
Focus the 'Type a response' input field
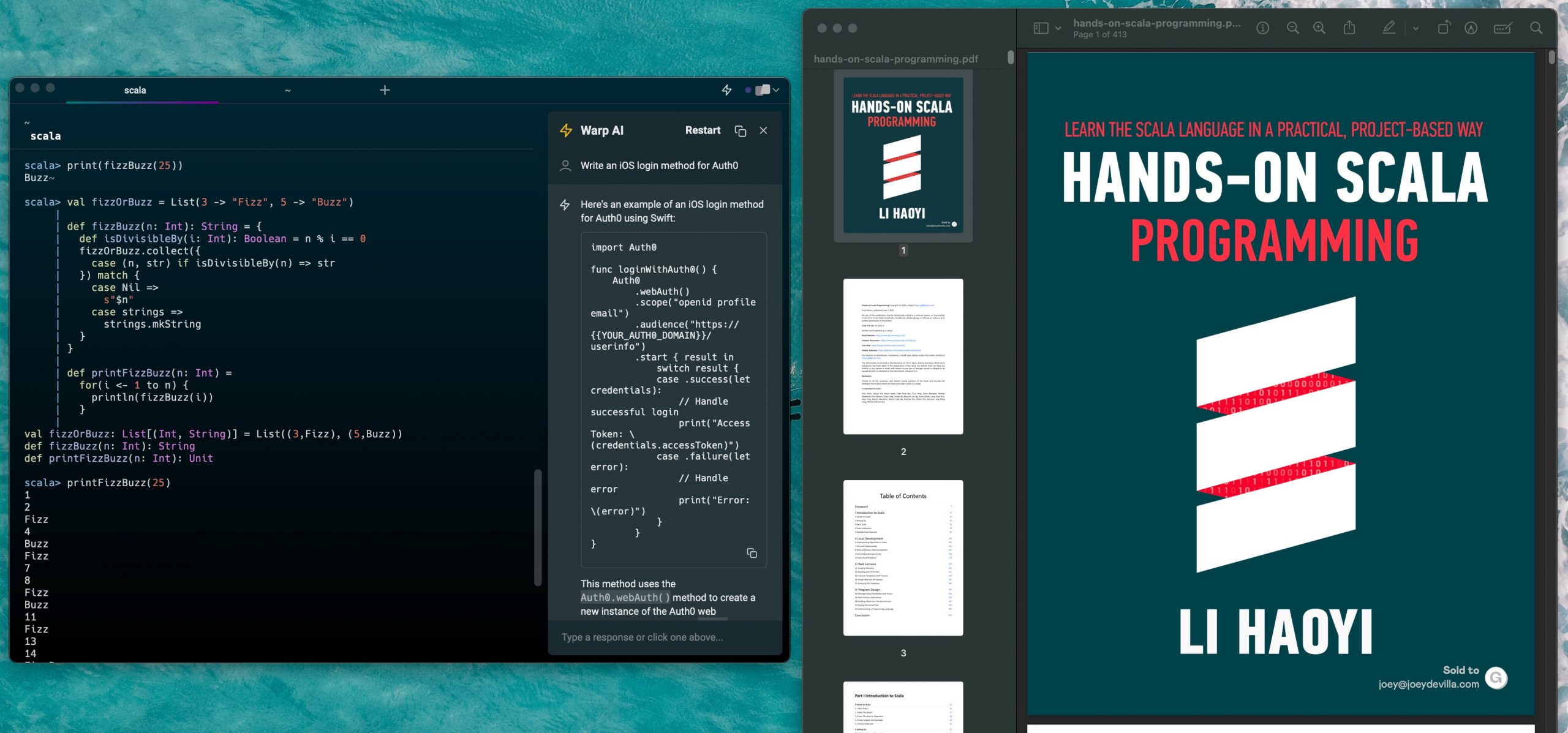pyautogui.click(x=665, y=637)
